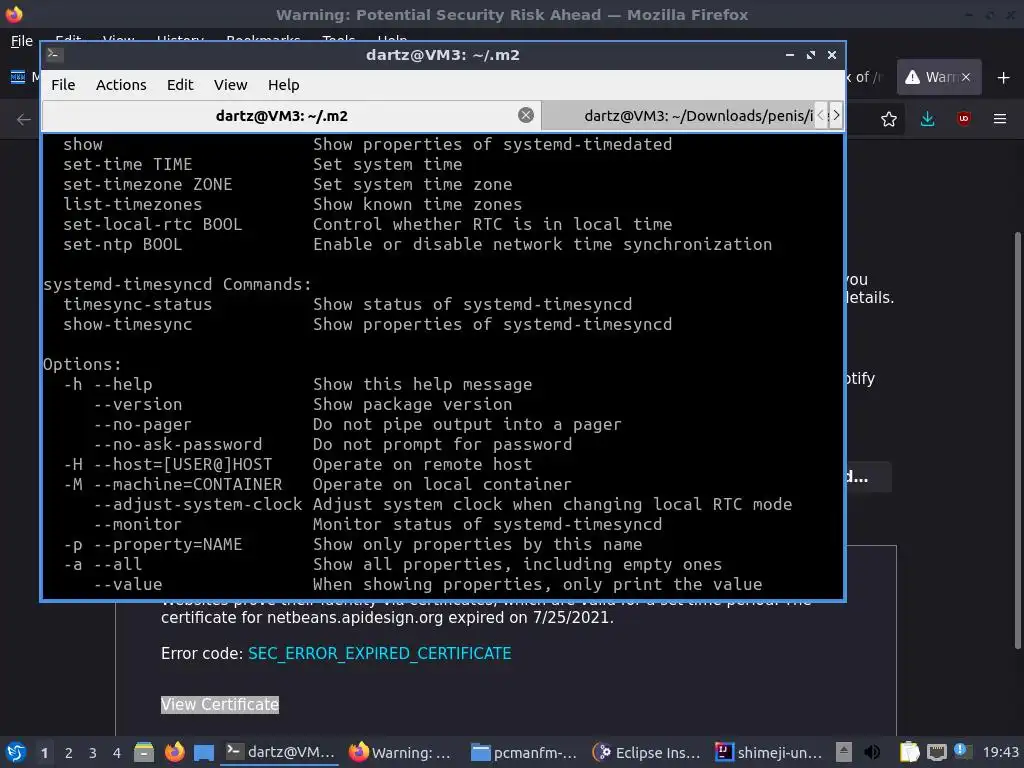Close the Warning tab in Firefox
Image resolution: width=1024 pixels, height=768 pixels.
click(x=966, y=77)
